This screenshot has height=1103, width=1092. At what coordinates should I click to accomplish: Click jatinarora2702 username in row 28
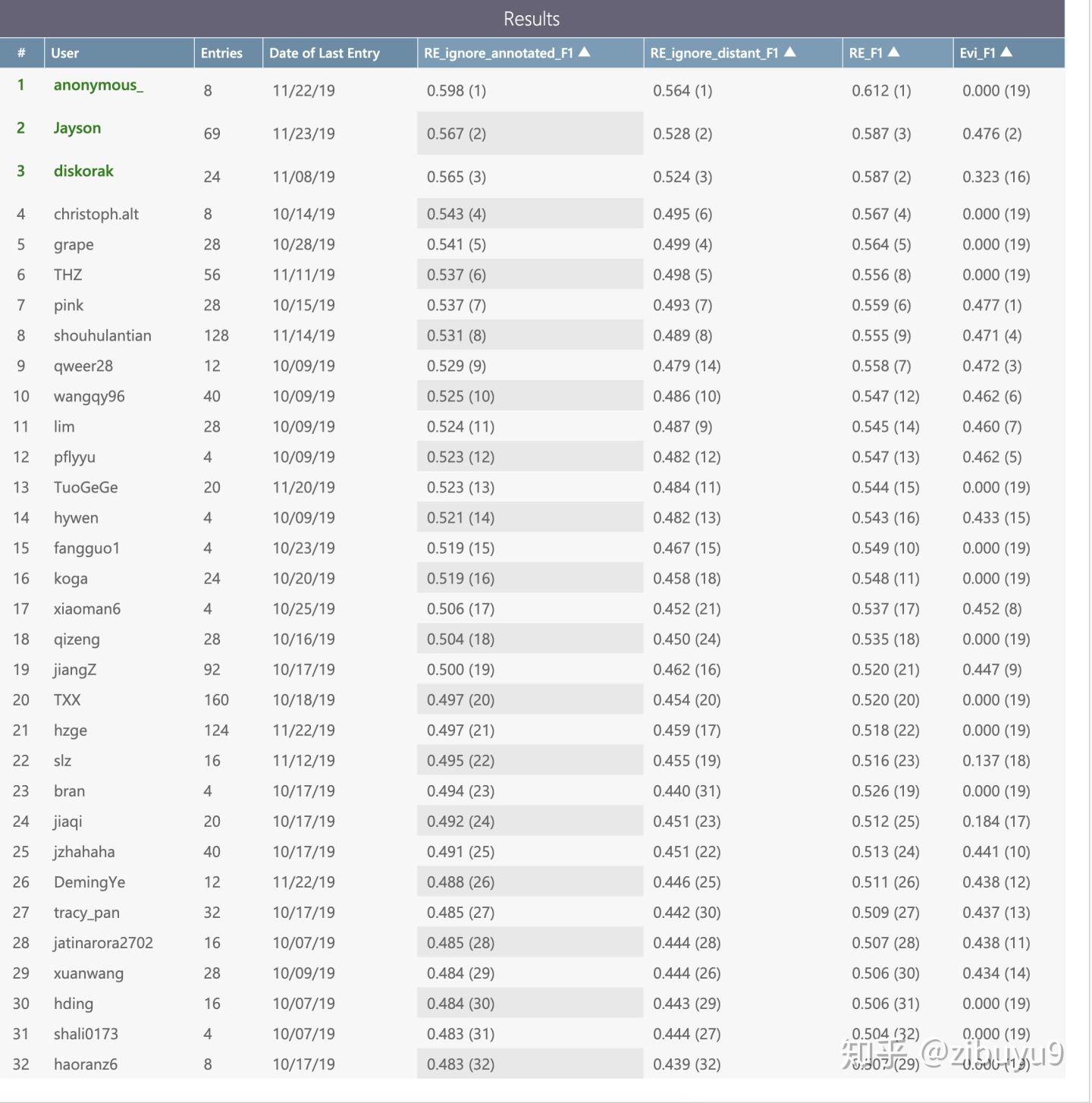(x=103, y=943)
